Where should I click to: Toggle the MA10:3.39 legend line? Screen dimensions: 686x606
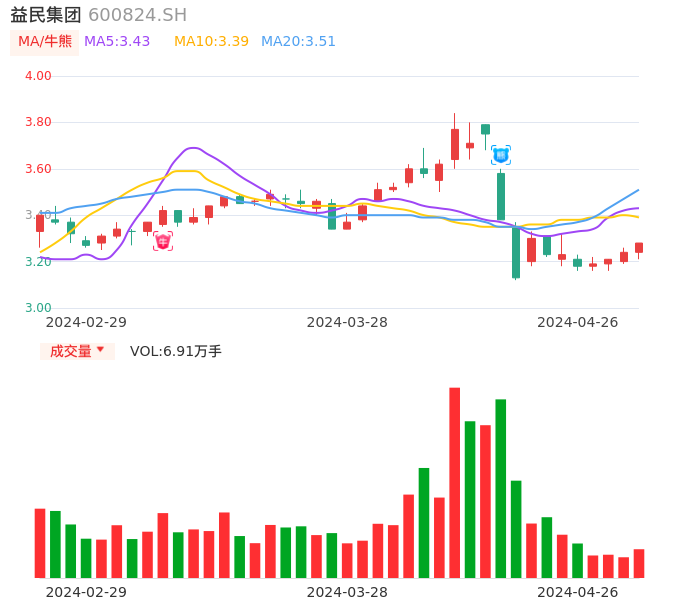(211, 42)
